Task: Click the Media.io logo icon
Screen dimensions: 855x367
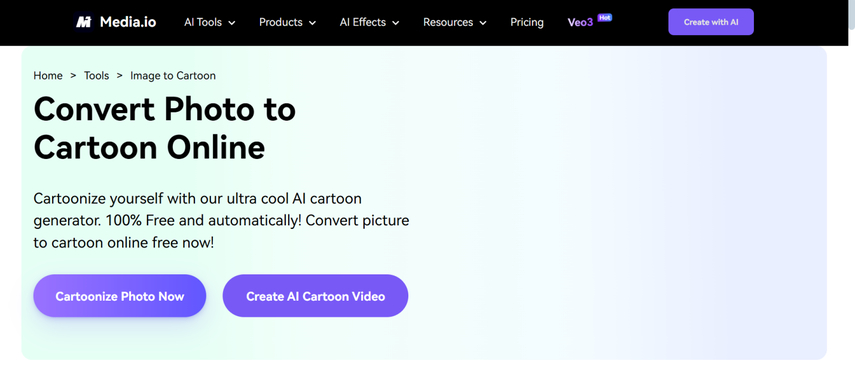Action: click(x=84, y=22)
